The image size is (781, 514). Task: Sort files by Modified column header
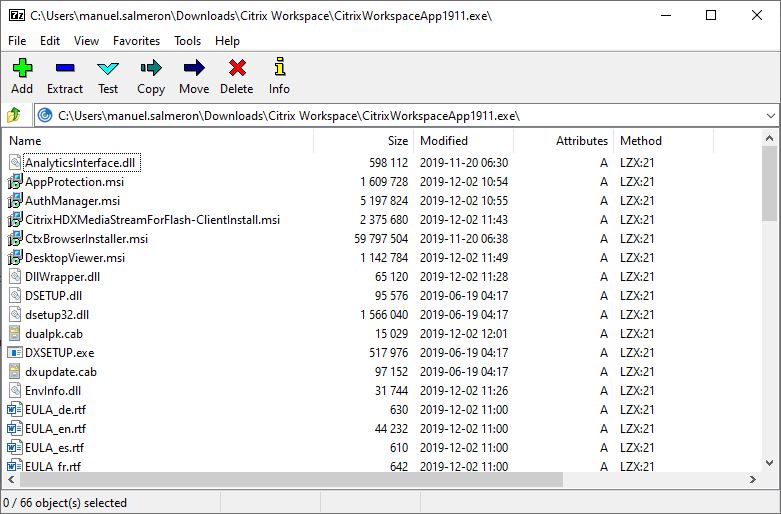pos(464,141)
